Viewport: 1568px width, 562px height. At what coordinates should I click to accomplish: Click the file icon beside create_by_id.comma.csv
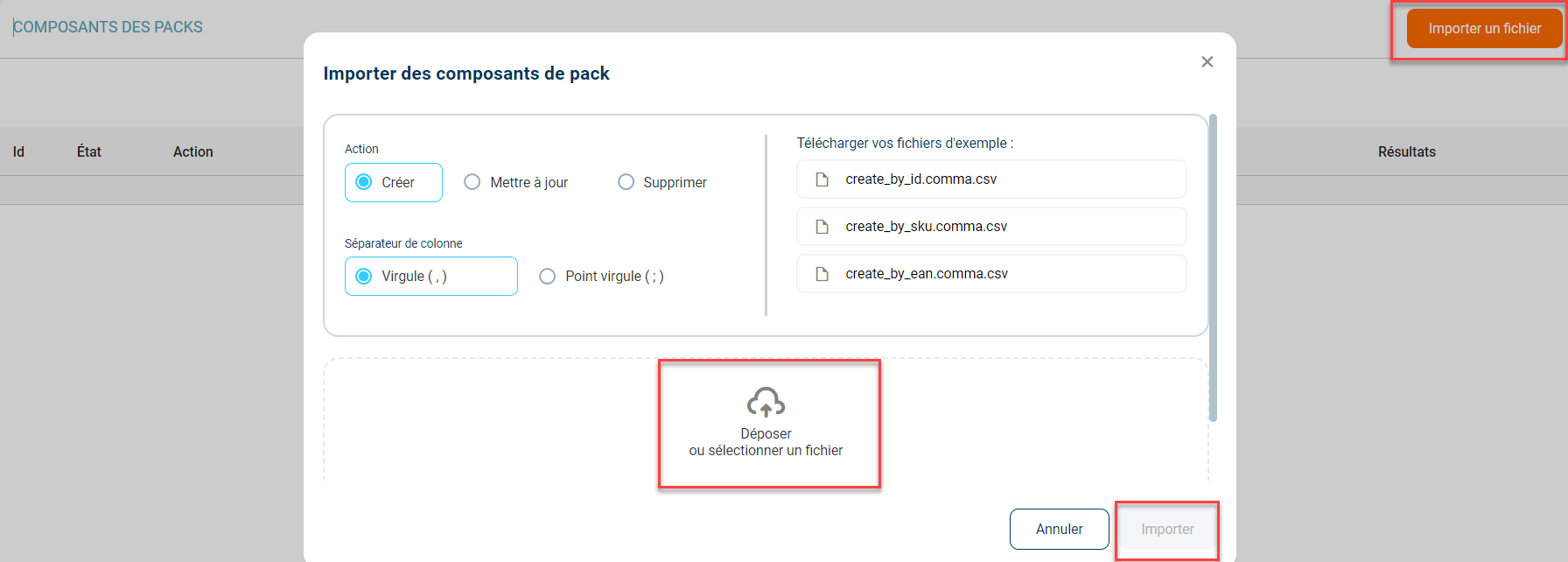coord(822,179)
